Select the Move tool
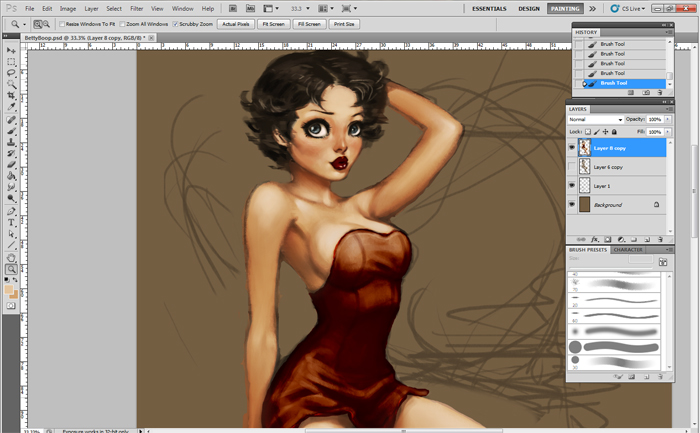Image resolution: width=700 pixels, height=433 pixels. [11, 50]
